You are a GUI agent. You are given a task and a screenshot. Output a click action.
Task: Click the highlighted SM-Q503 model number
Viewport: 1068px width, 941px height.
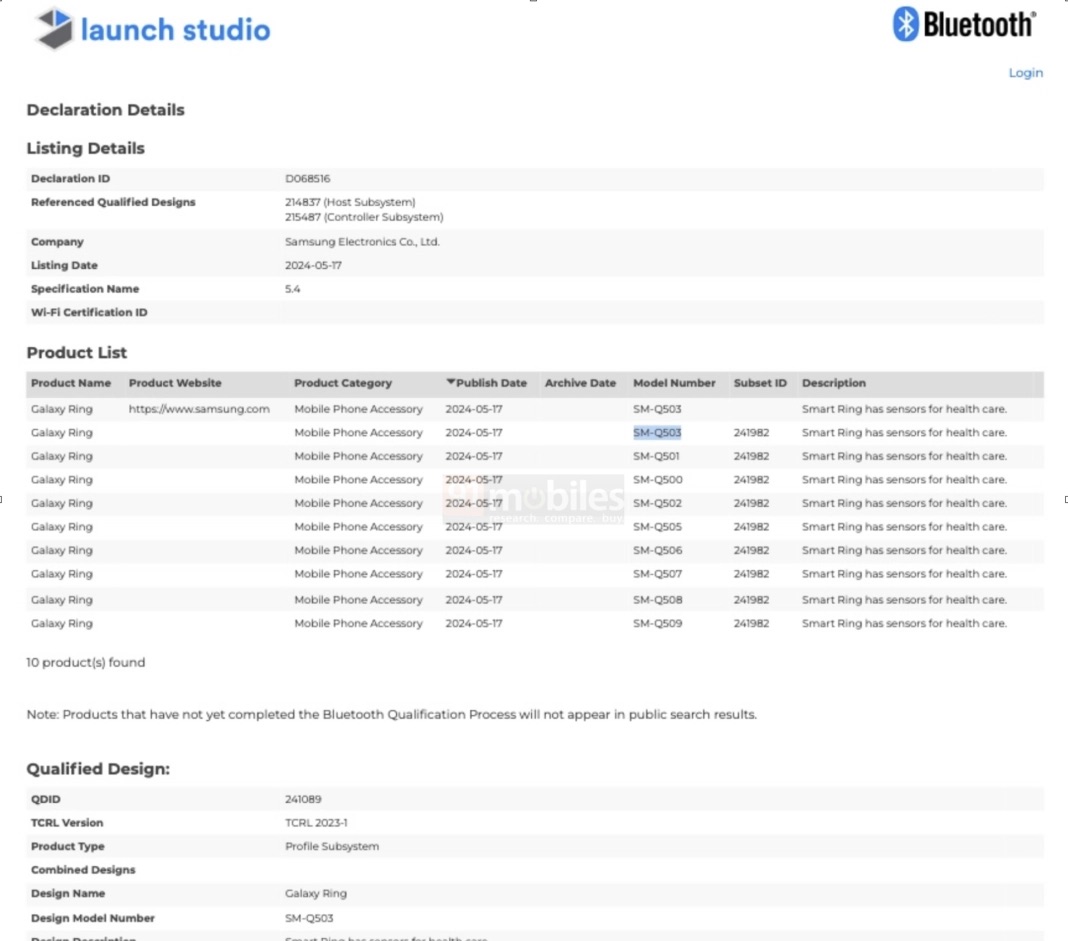[x=657, y=433]
